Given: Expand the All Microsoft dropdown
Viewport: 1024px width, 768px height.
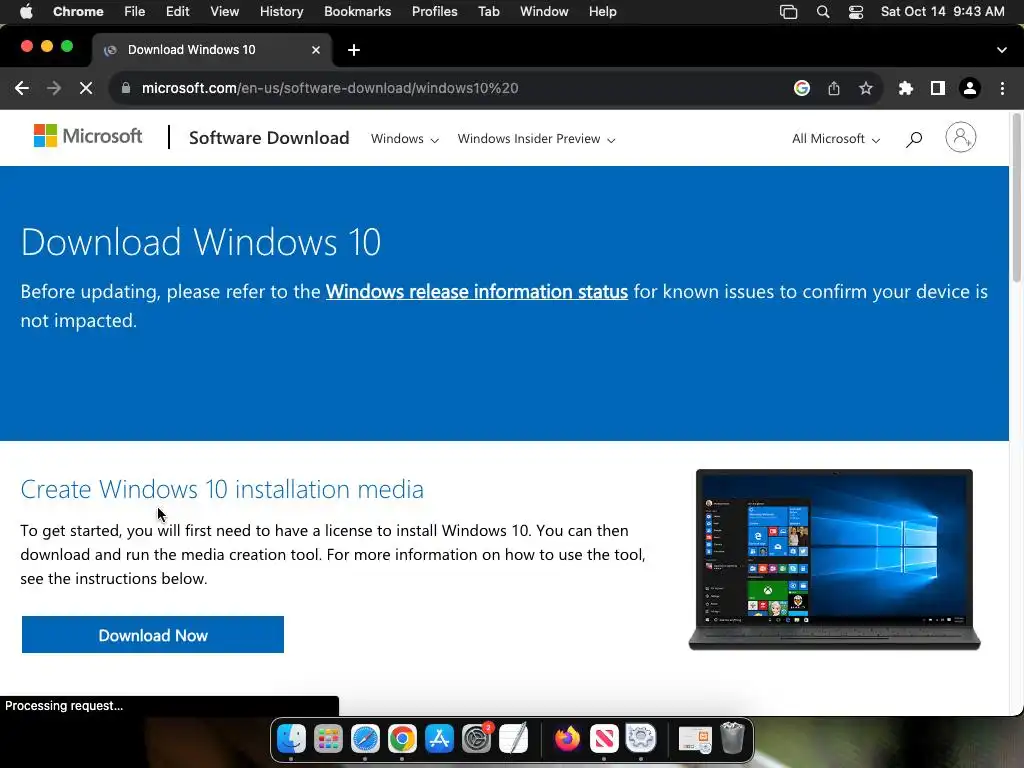Looking at the screenshot, I should click(x=836, y=139).
